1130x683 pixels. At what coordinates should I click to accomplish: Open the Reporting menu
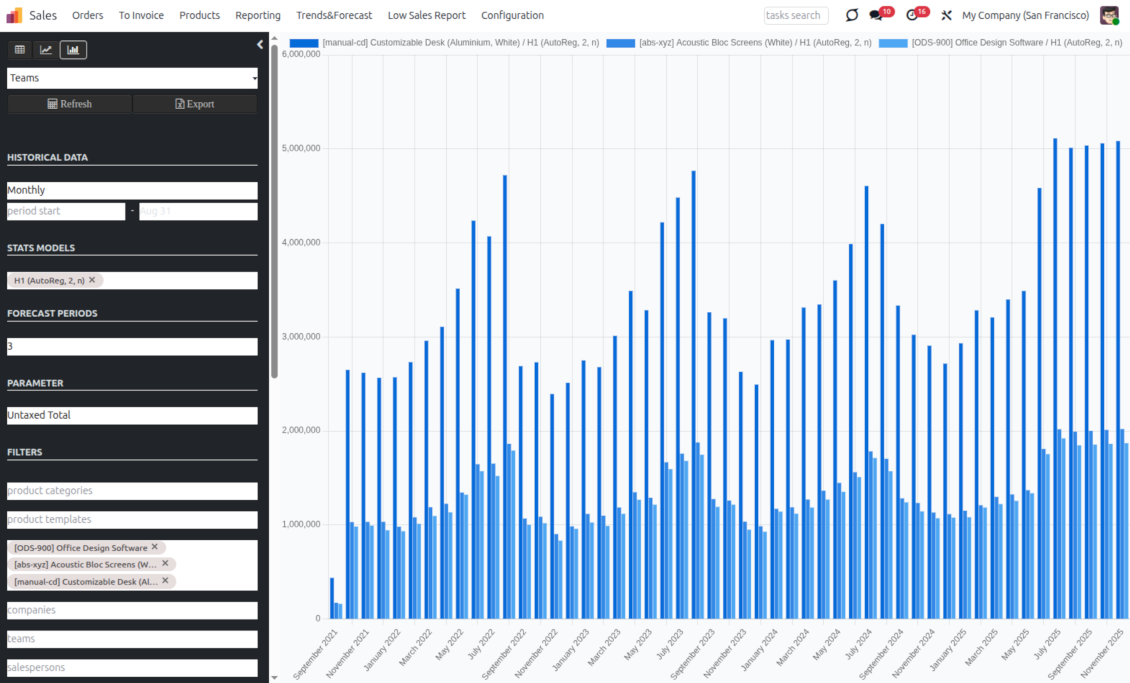pos(258,15)
